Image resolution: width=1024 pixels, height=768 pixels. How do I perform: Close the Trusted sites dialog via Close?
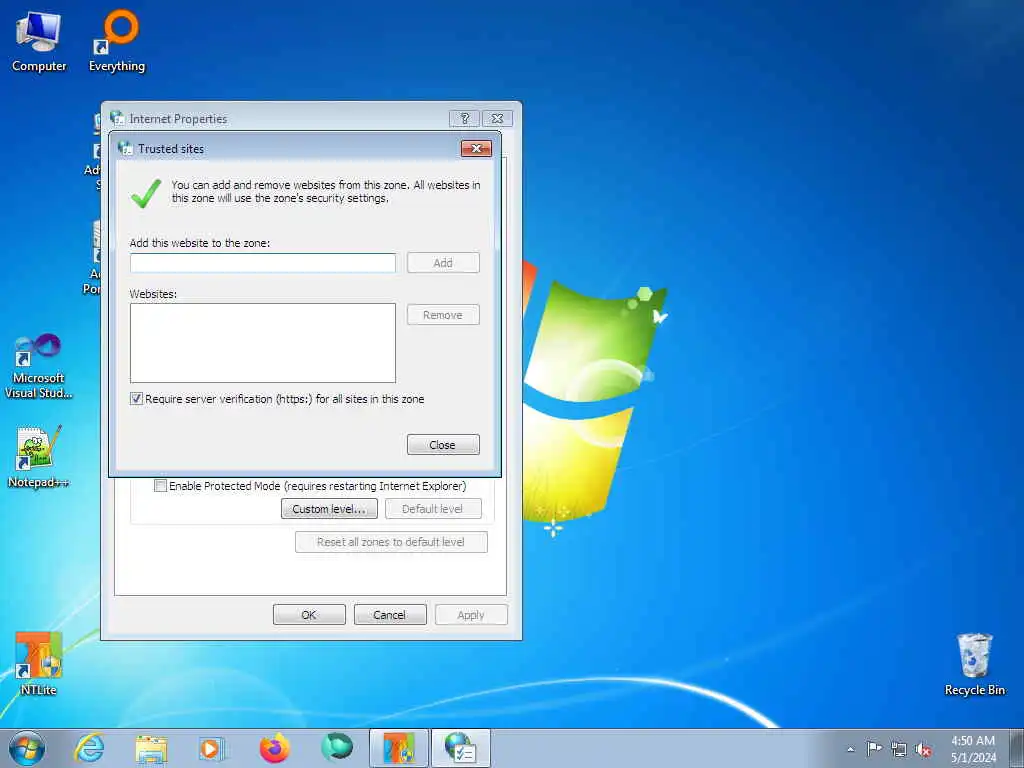[x=443, y=445]
